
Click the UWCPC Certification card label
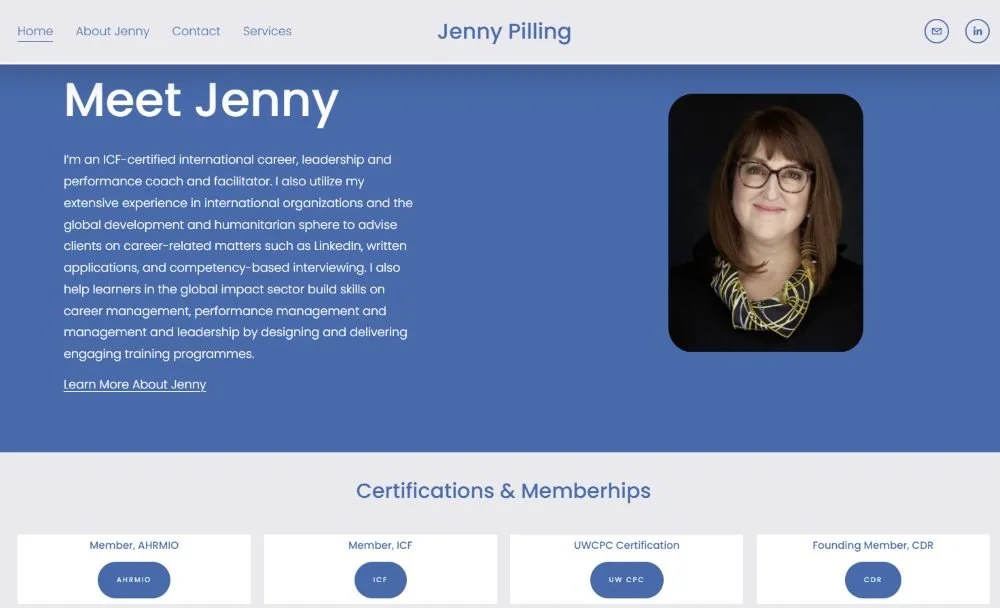click(626, 545)
